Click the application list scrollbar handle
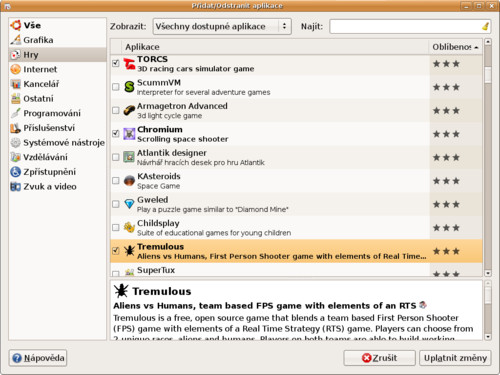 coord(488,75)
